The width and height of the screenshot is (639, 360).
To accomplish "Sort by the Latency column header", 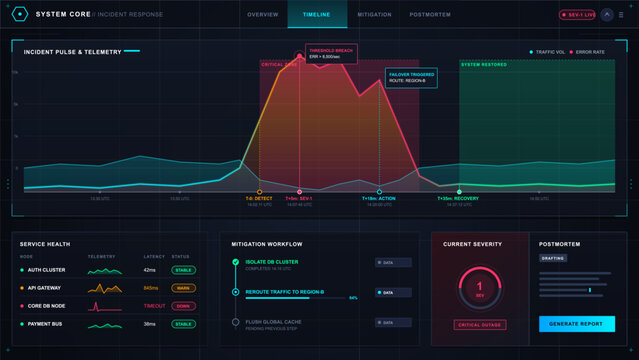I will [x=154, y=256].
